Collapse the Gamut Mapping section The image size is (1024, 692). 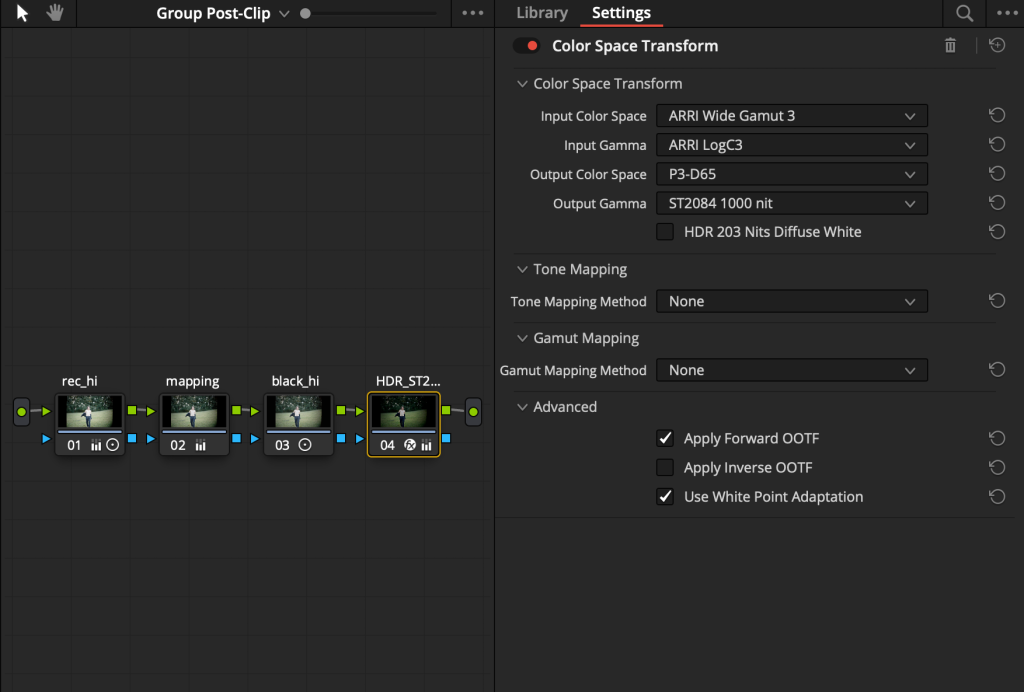click(x=522, y=338)
